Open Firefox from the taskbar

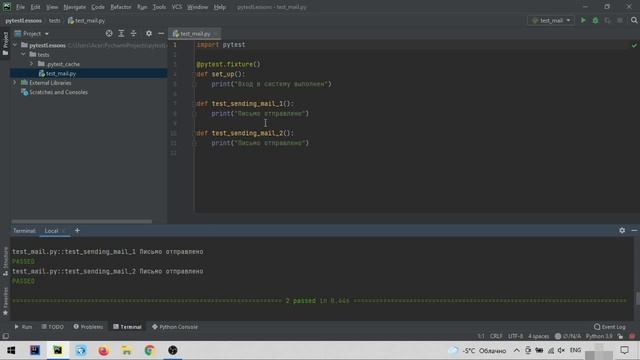pyautogui.click(x=104, y=351)
